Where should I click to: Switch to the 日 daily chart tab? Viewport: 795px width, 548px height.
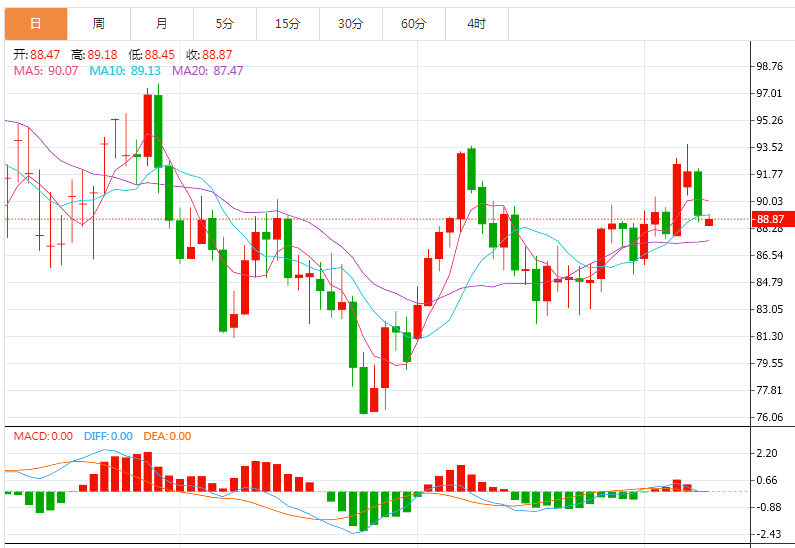36,24
